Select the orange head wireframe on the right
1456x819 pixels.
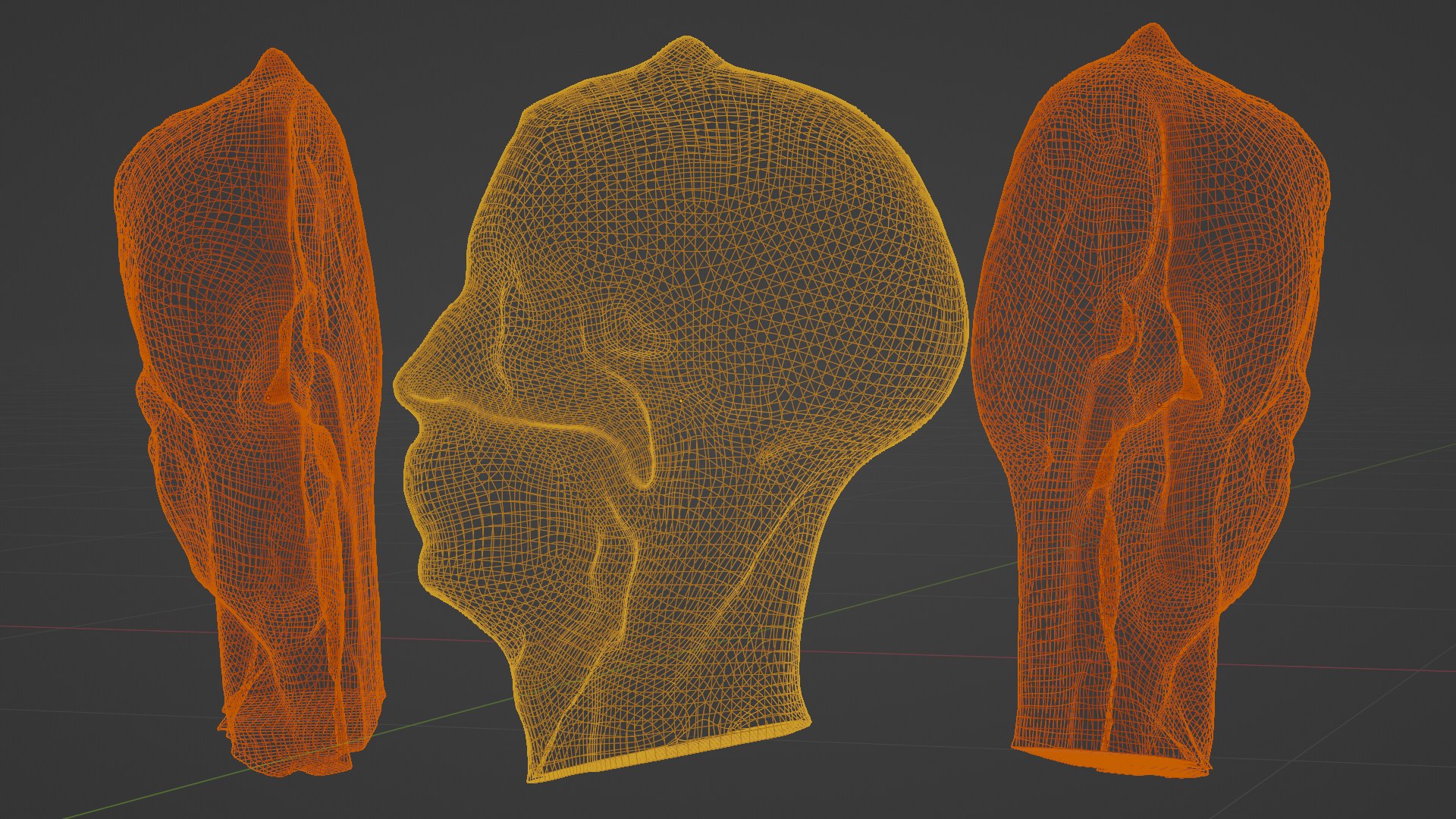click(x=1150, y=402)
